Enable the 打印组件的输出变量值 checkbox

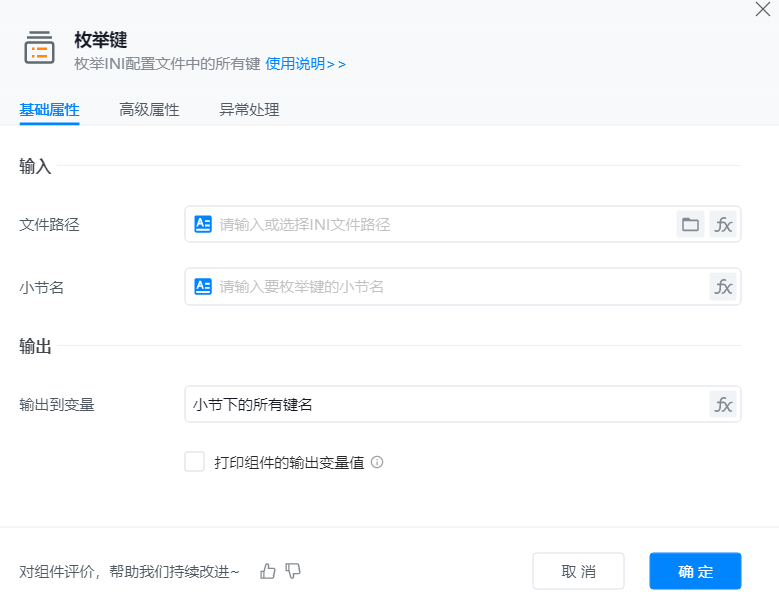(194, 461)
